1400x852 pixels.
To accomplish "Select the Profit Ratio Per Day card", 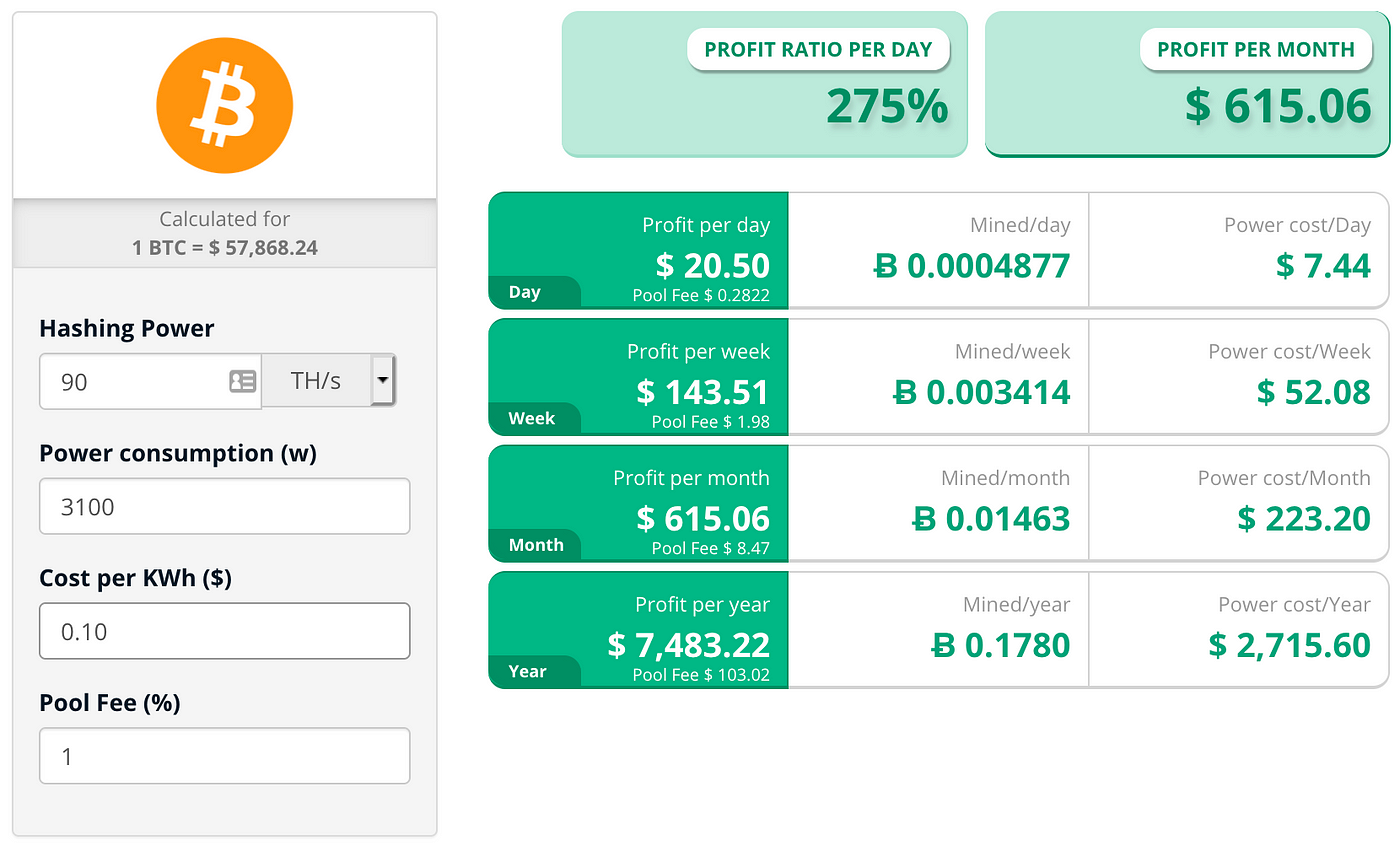I will 765,84.
